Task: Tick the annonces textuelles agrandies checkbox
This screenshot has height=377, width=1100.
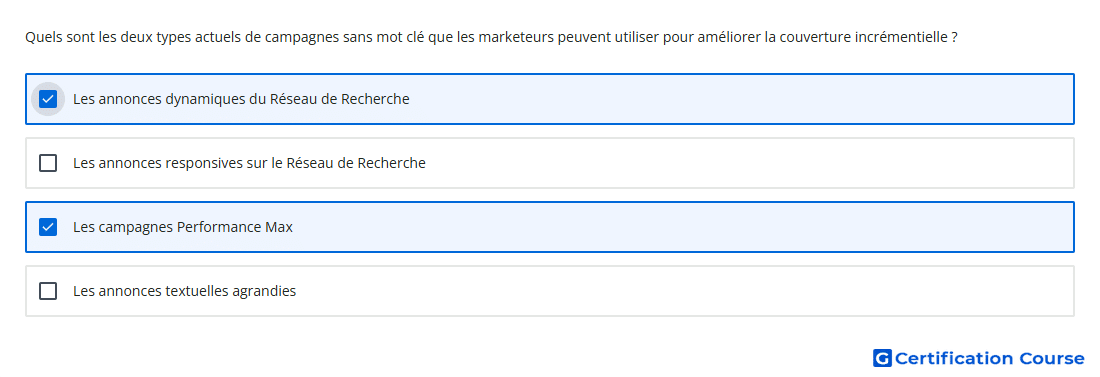Action: pos(48,291)
